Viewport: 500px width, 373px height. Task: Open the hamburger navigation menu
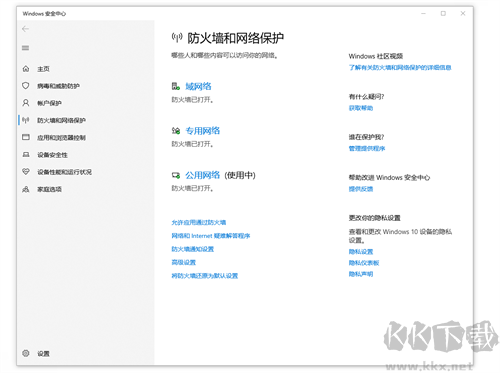[x=25, y=48]
